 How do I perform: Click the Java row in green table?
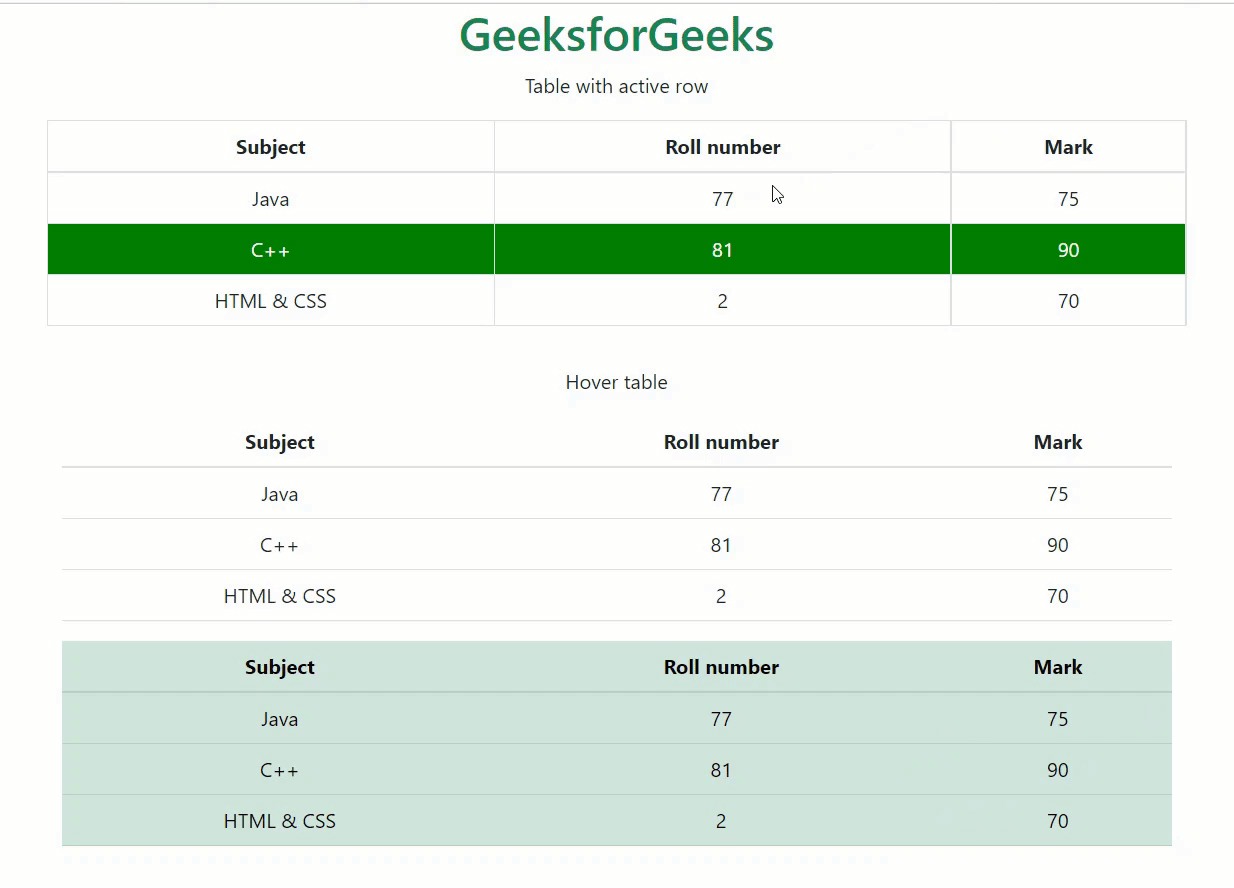[x=280, y=718]
